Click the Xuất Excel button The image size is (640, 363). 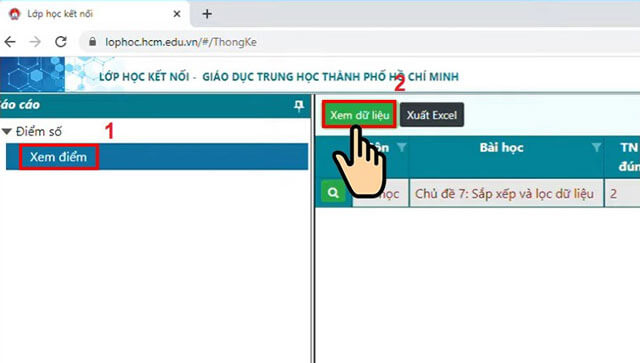[x=431, y=115]
